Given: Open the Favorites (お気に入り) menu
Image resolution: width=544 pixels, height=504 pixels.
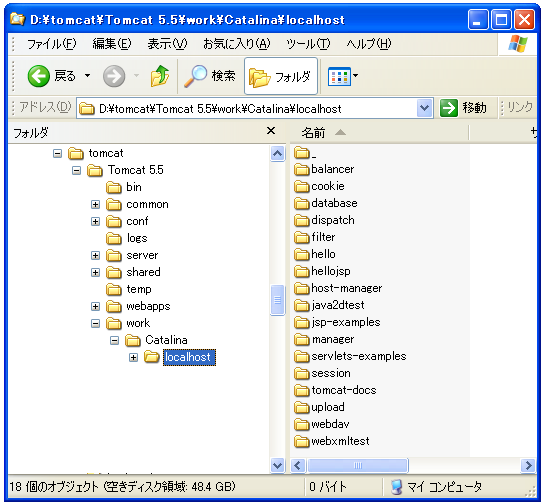Looking at the screenshot, I should 236,44.
